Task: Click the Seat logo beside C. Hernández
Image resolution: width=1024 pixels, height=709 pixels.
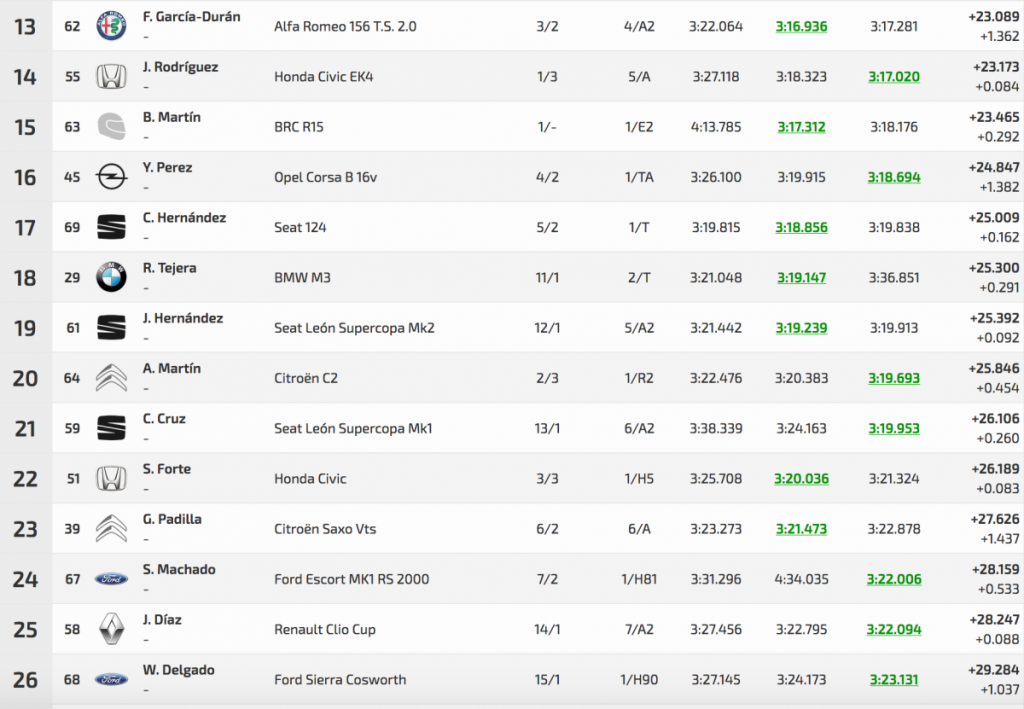Action: click(x=111, y=227)
